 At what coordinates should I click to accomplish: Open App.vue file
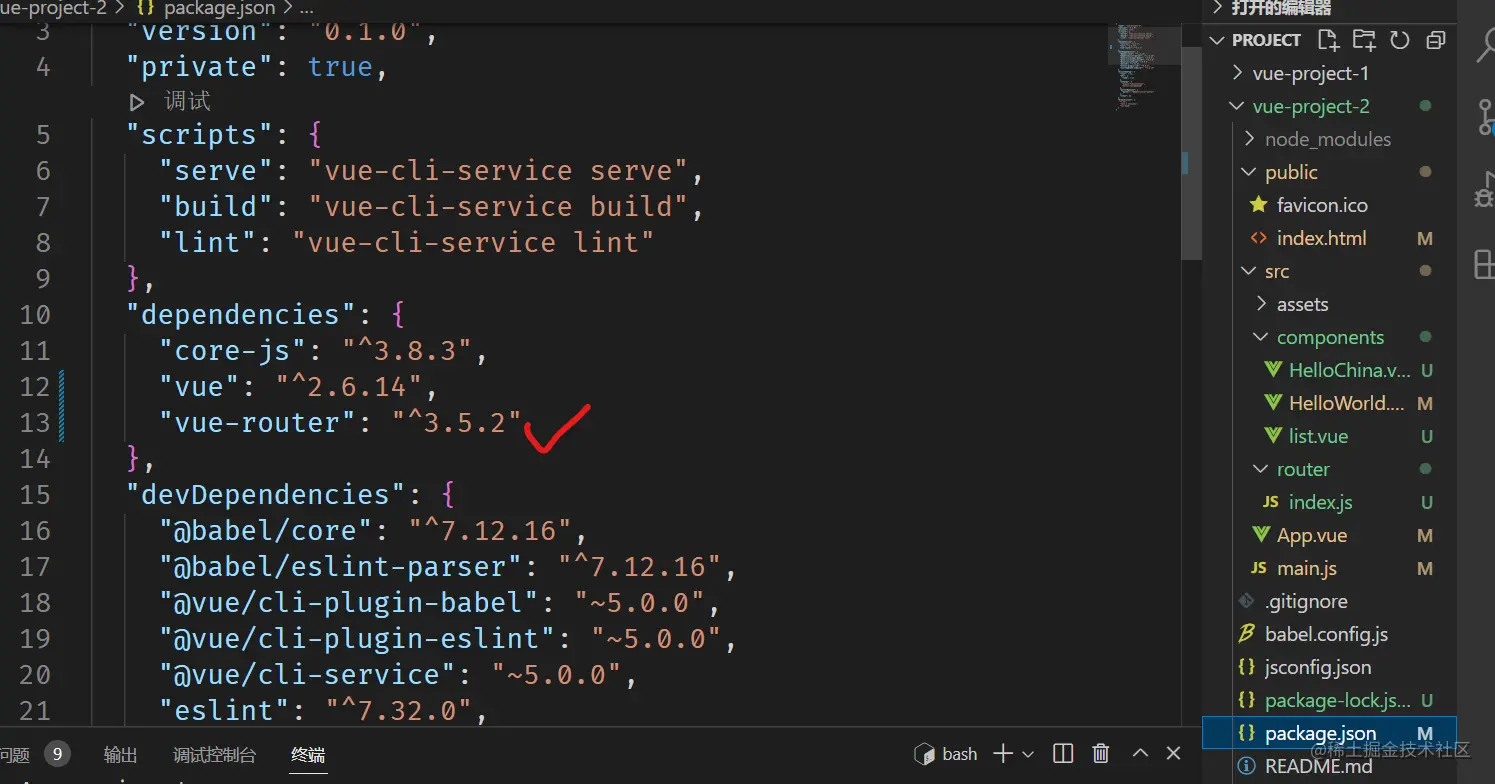[x=1312, y=535]
